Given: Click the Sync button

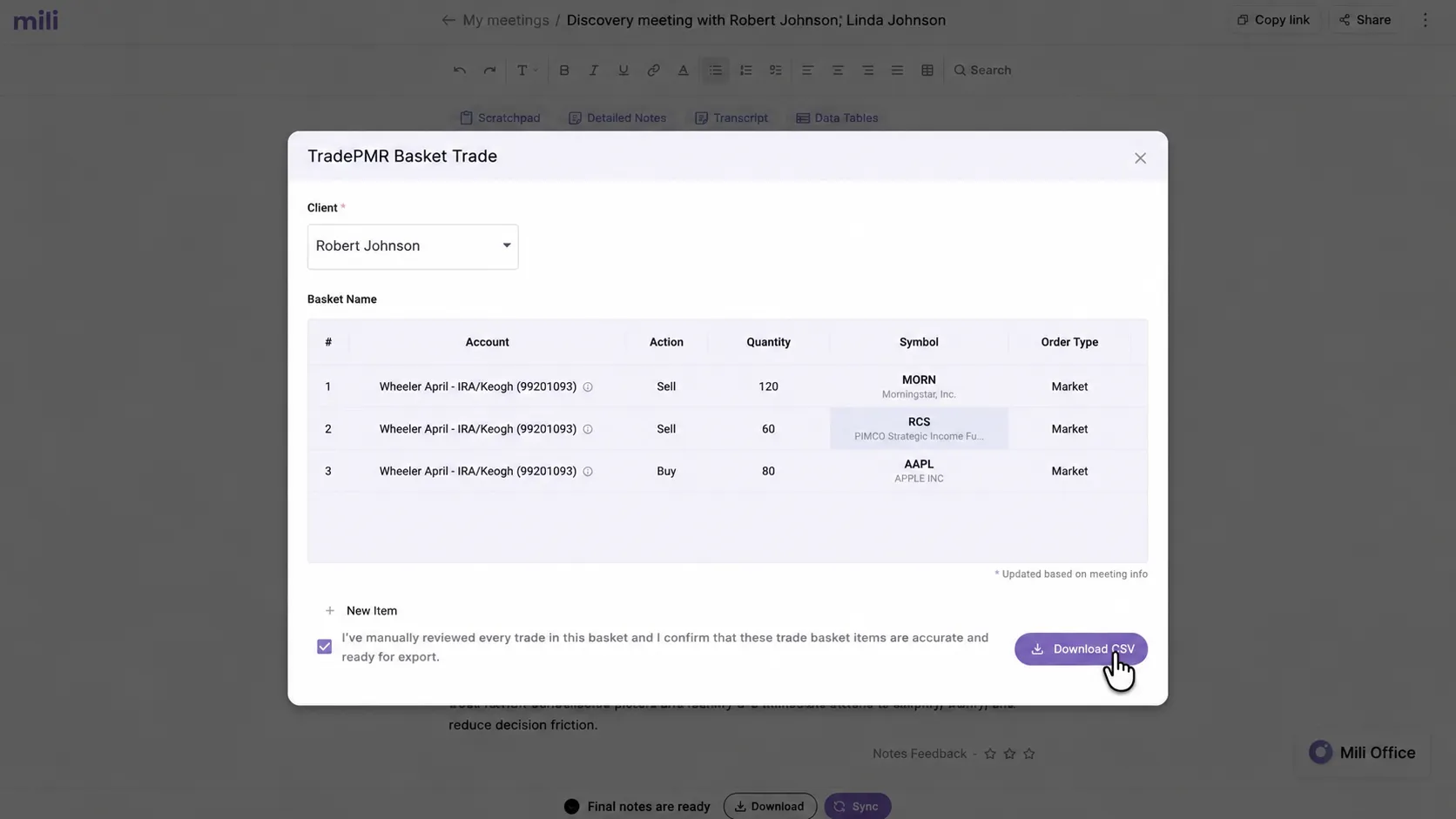Looking at the screenshot, I should (x=857, y=807).
